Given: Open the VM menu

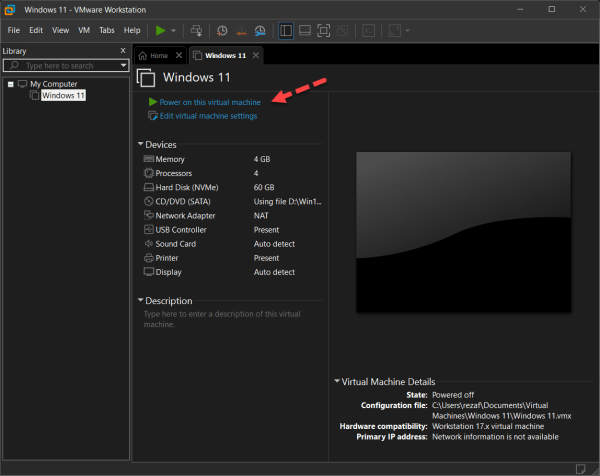Looking at the screenshot, I should click(x=82, y=30).
